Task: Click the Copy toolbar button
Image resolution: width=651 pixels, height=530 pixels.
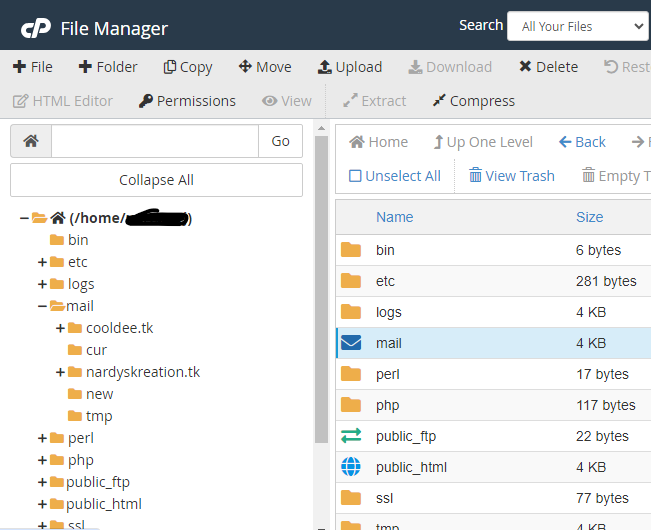Action: pyautogui.click(x=188, y=67)
